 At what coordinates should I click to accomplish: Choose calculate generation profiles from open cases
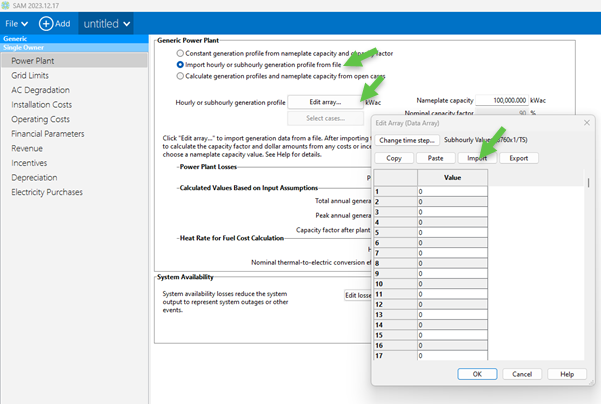coord(180,75)
